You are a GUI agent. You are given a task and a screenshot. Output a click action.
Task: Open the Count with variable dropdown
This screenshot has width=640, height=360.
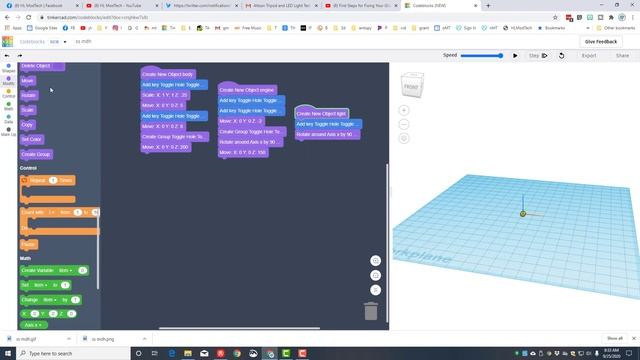(51, 213)
